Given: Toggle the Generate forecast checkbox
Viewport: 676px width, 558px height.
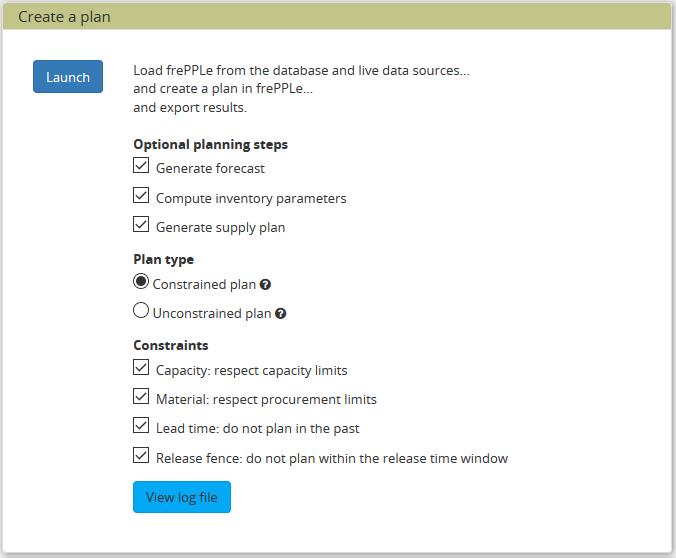Looking at the screenshot, I should click(x=141, y=167).
